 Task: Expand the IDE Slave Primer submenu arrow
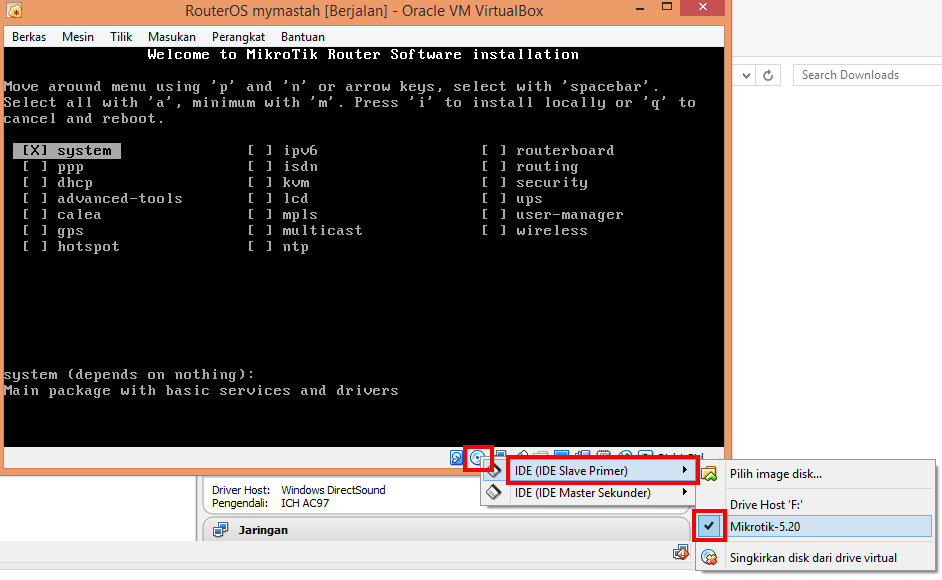coord(684,470)
